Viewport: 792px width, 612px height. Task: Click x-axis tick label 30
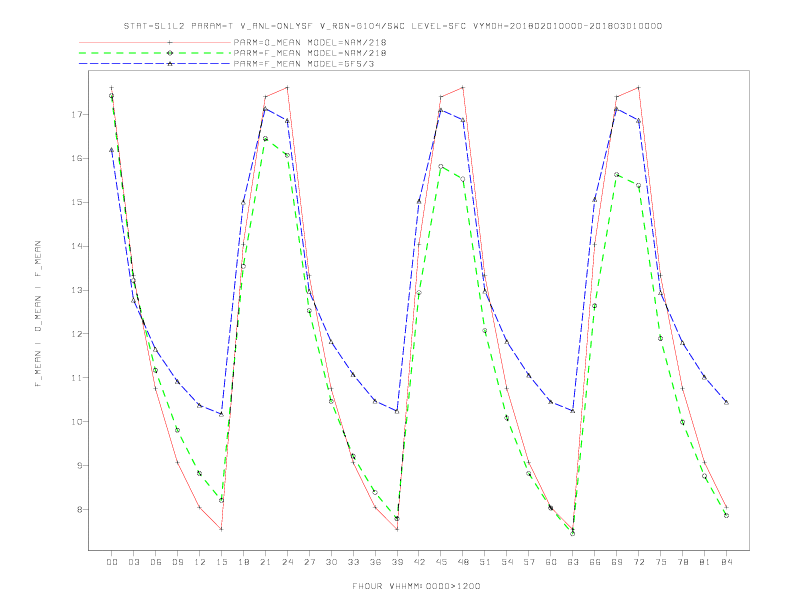tap(331, 562)
